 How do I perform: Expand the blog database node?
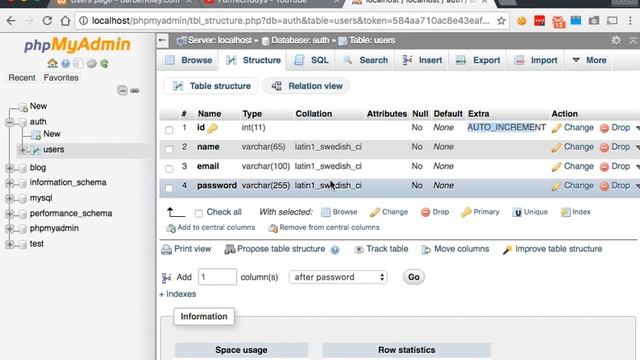(x=10, y=168)
